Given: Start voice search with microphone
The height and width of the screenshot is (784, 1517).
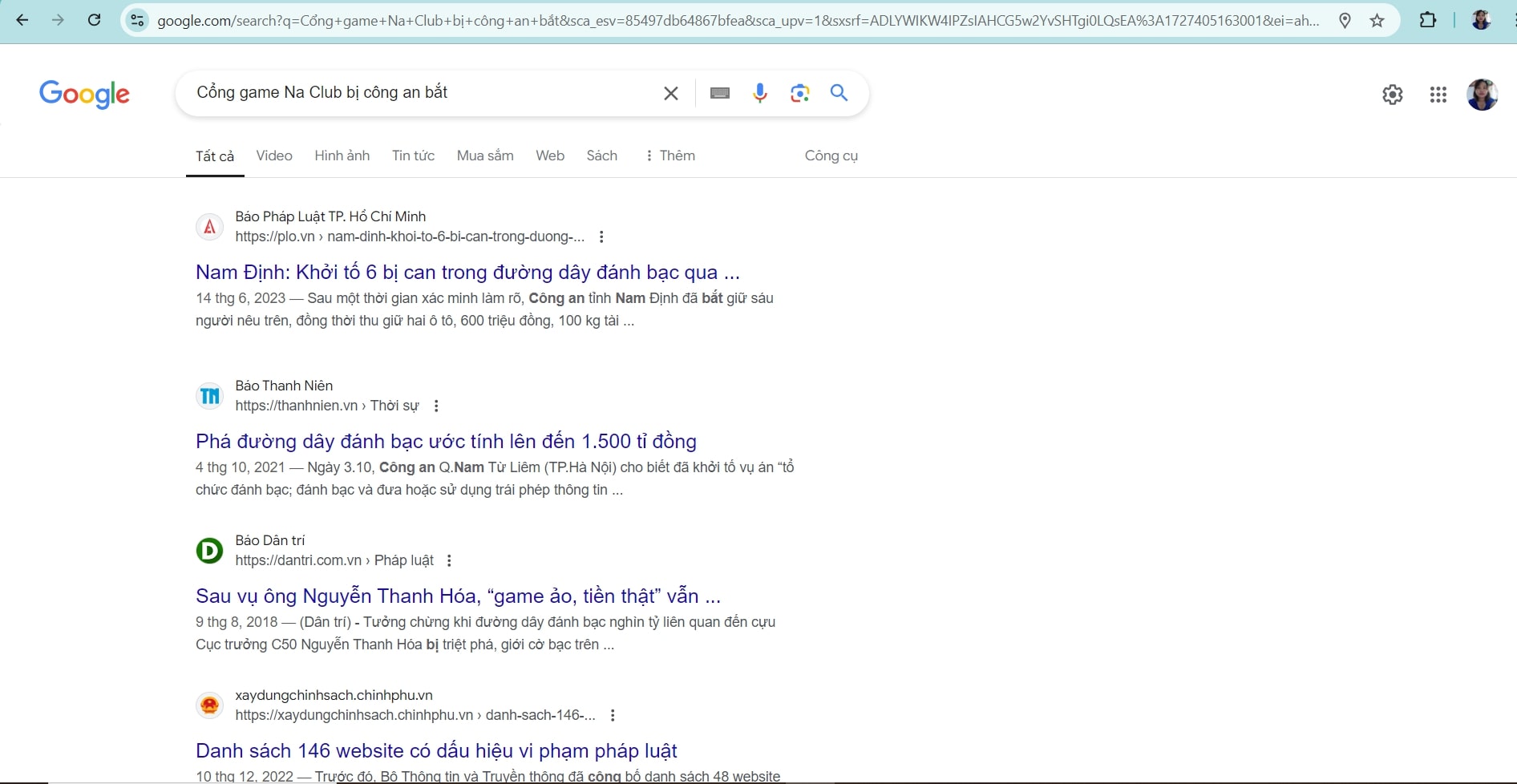Looking at the screenshot, I should pos(760,93).
